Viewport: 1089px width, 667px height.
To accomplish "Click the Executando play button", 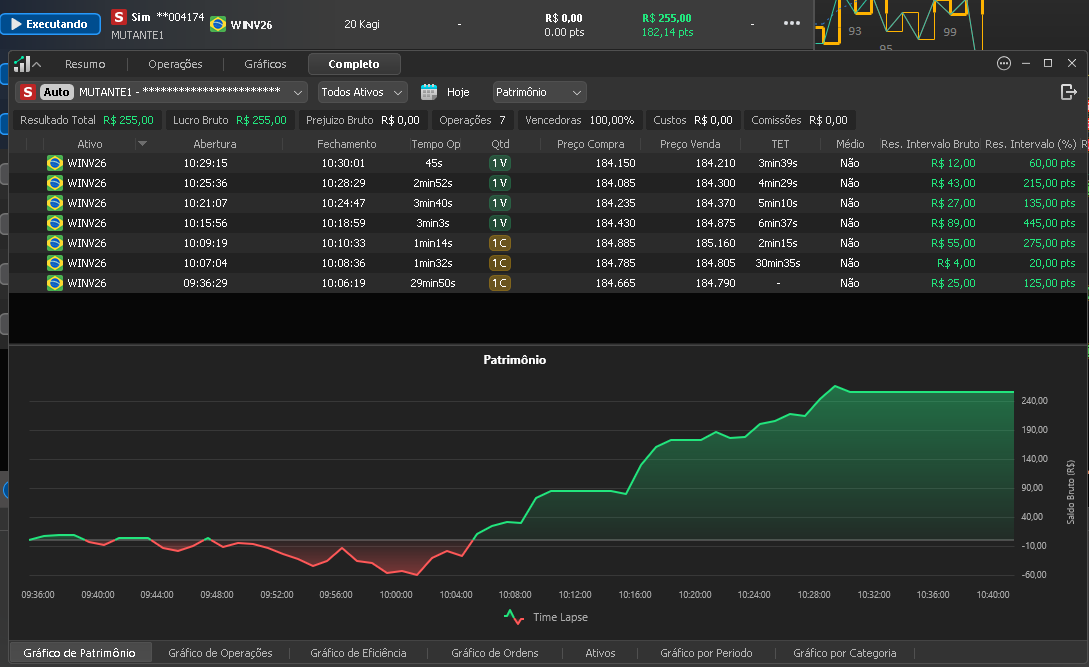I will coord(50,24).
